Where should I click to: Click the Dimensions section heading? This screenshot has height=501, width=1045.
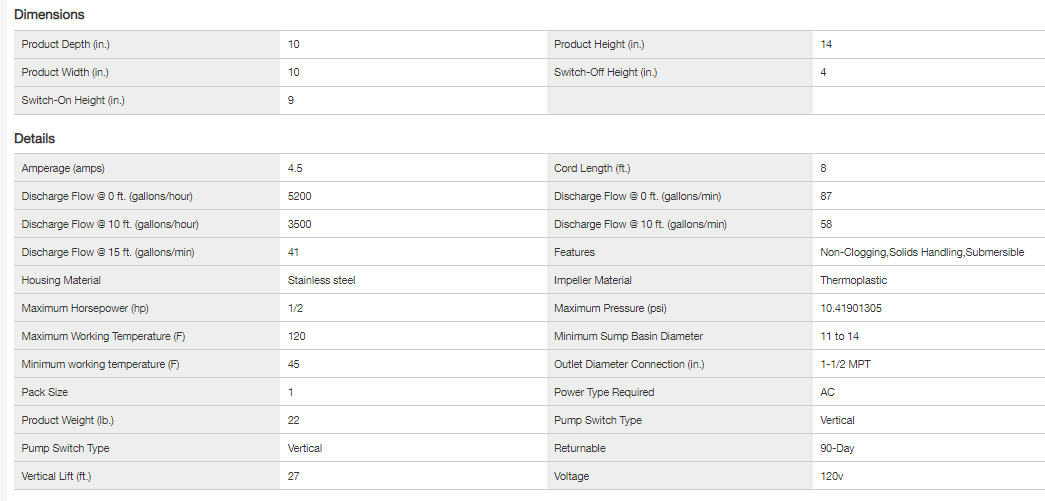(x=49, y=15)
